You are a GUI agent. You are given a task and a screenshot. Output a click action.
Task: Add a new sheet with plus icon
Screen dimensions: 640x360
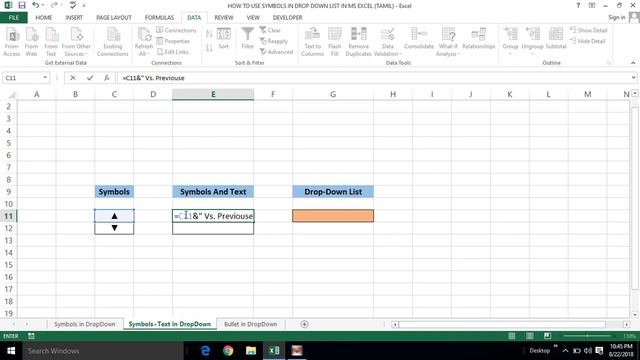click(304, 324)
